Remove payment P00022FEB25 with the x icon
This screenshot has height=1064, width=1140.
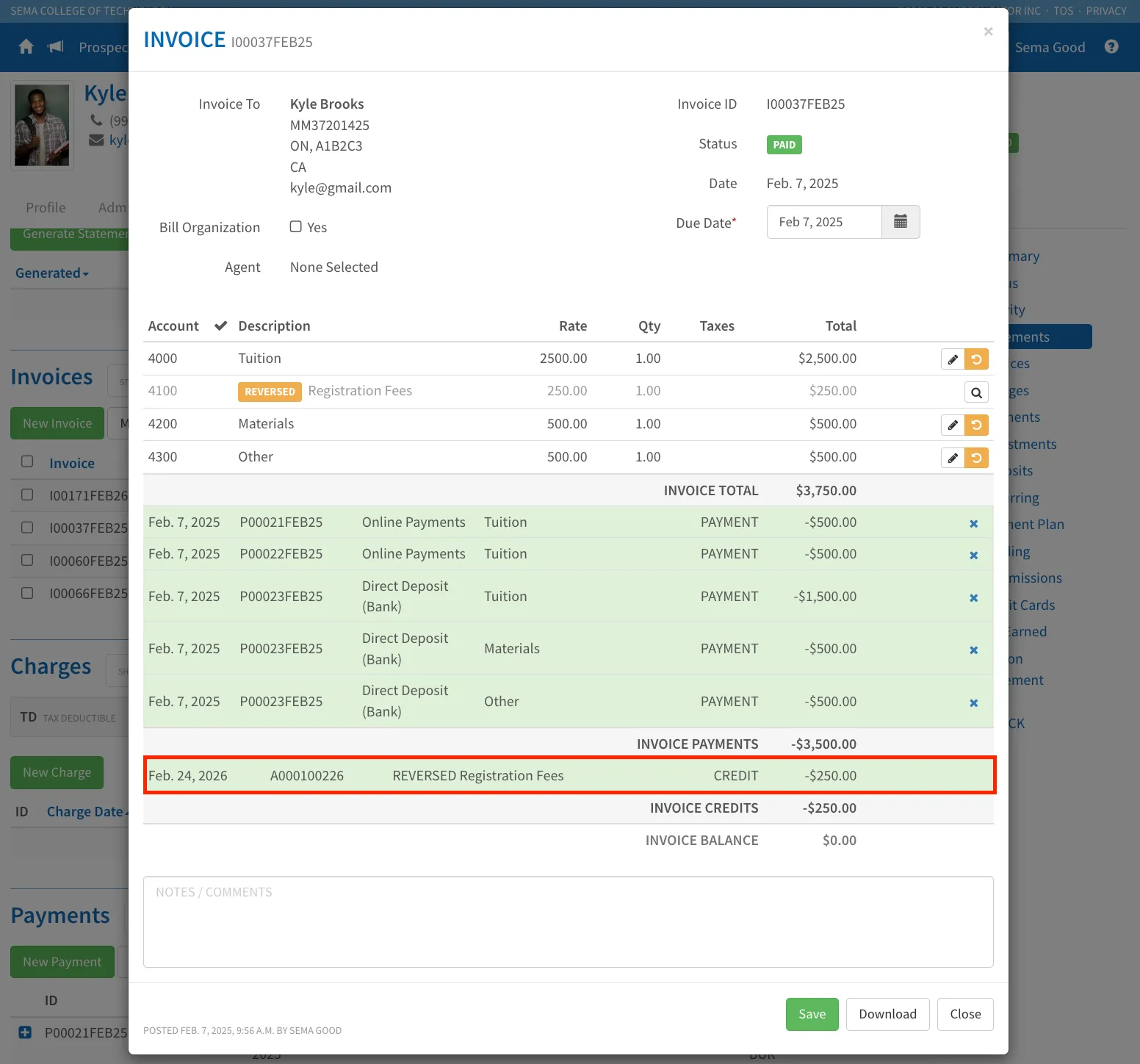974,556
